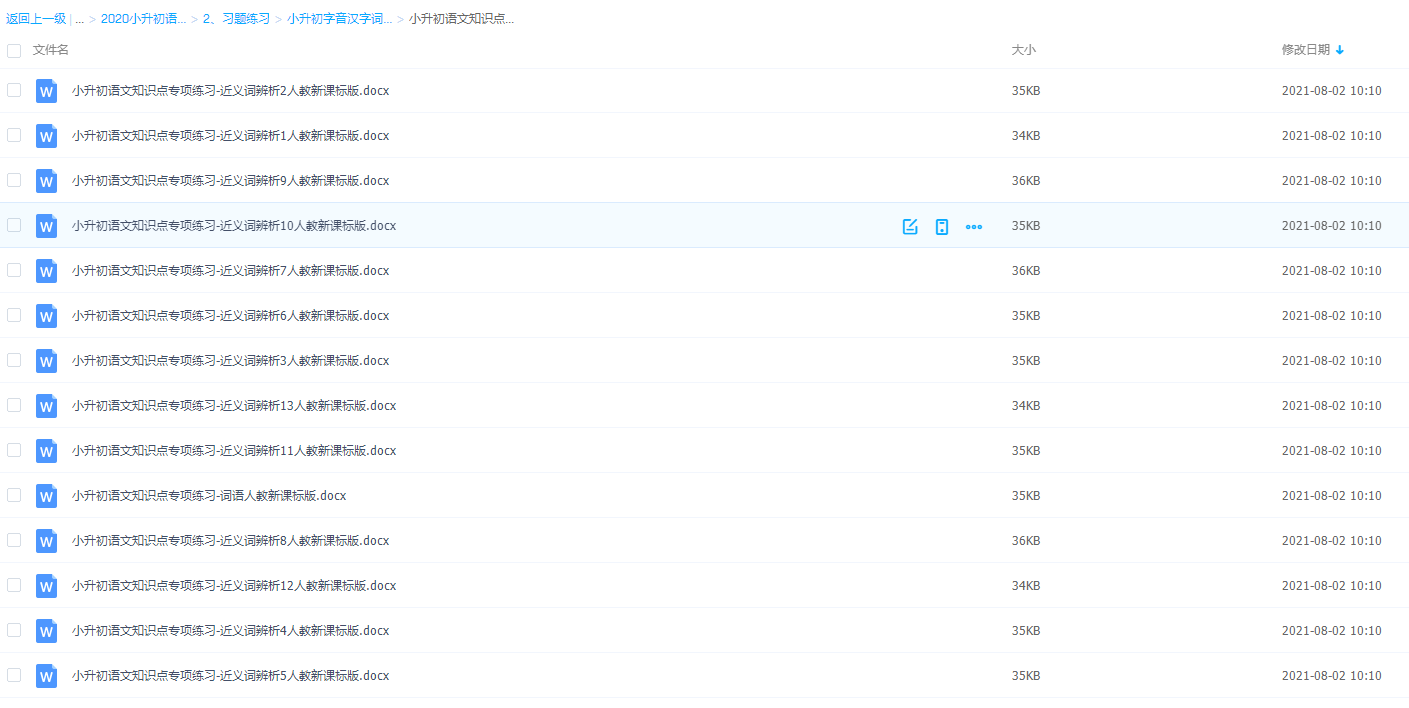This screenshot has width=1409, height=708.
Task: Click the mobile device icon on 近义词辨析10 row
Action: pyautogui.click(x=941, y=226)
